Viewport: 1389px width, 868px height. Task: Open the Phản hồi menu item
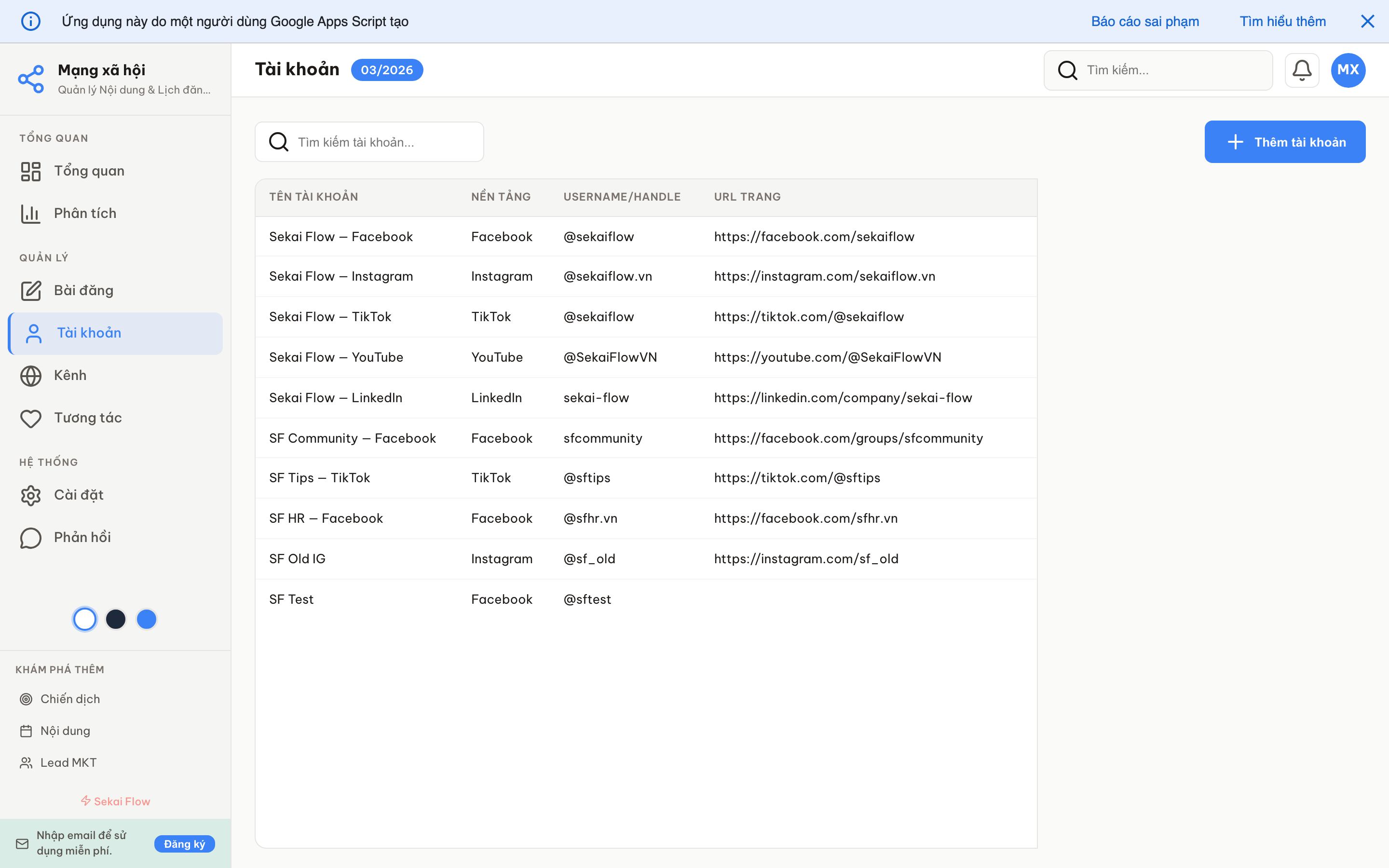click(x=82, y=537)
